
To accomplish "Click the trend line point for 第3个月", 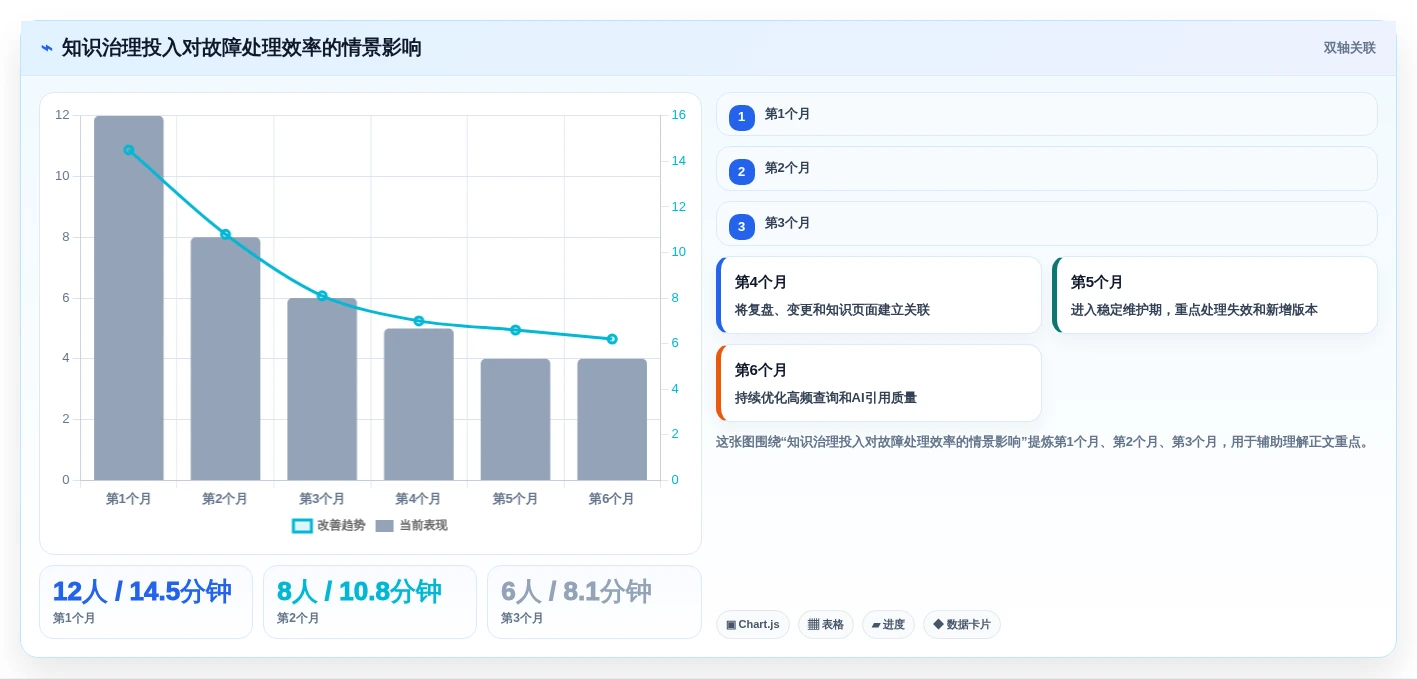I will [x=322, y=296].
